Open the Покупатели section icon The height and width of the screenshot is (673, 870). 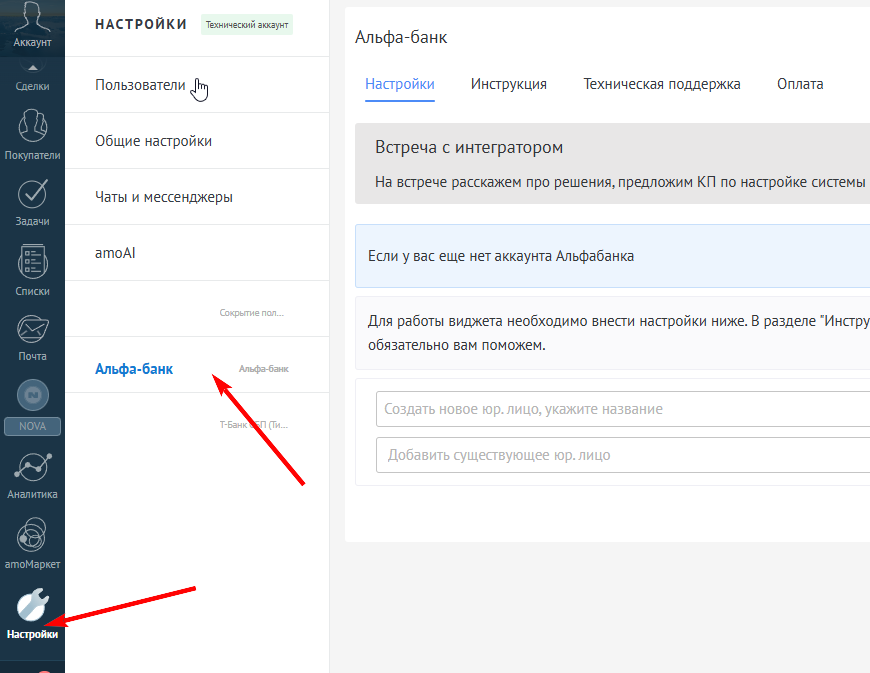point(32,130)
